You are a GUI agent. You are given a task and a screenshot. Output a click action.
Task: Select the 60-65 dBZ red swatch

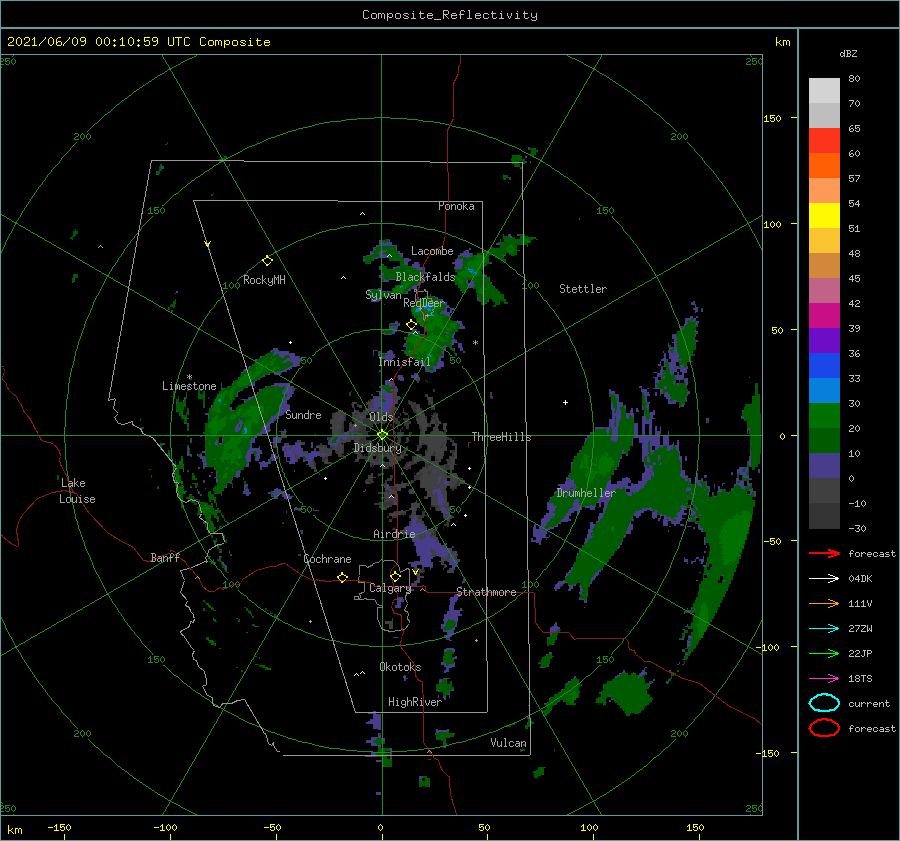pyautogui.click(x=824, y=141)
